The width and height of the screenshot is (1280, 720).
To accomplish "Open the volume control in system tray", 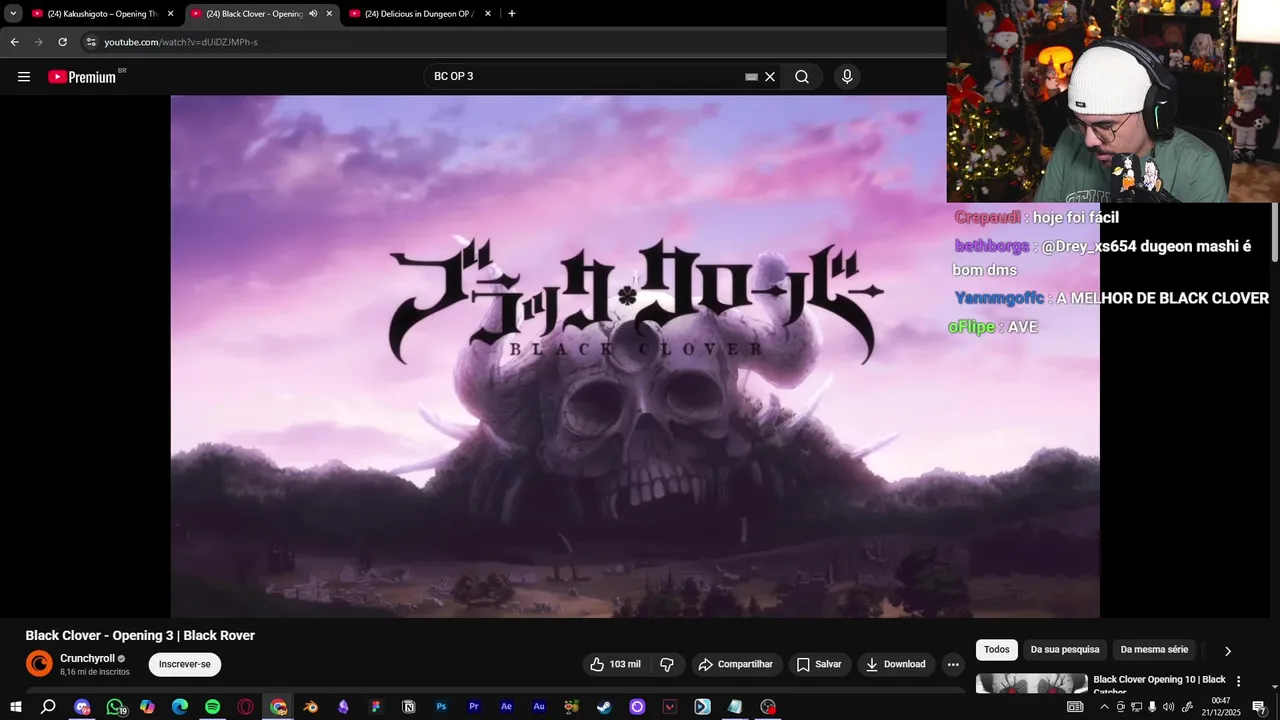I will click(x=1169, y=707).
